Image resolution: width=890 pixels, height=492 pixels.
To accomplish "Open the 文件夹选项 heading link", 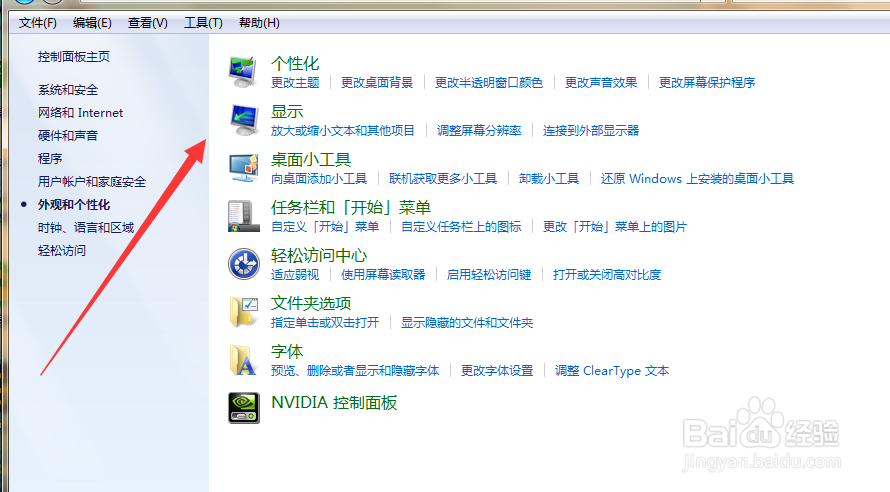I will (x=311, y=304).
